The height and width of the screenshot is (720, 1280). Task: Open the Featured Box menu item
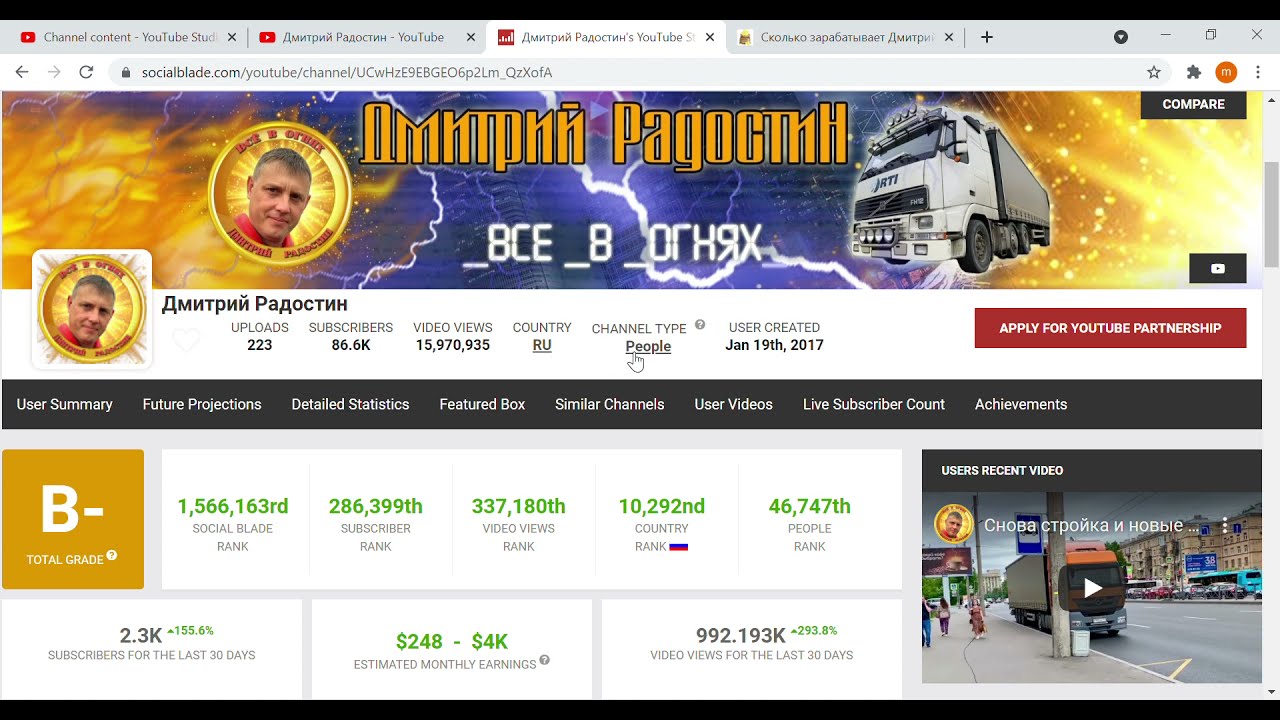coord(482,404)
